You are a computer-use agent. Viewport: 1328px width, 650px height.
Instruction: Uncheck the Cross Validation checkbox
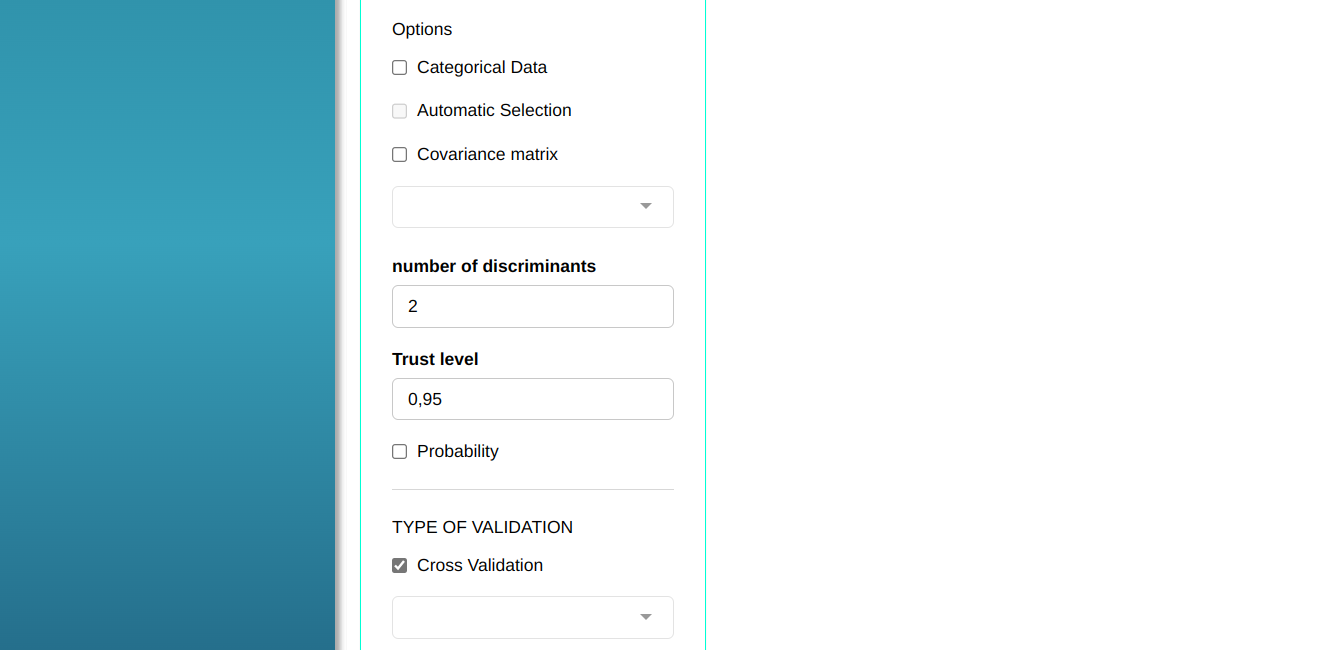click(400, 566)
